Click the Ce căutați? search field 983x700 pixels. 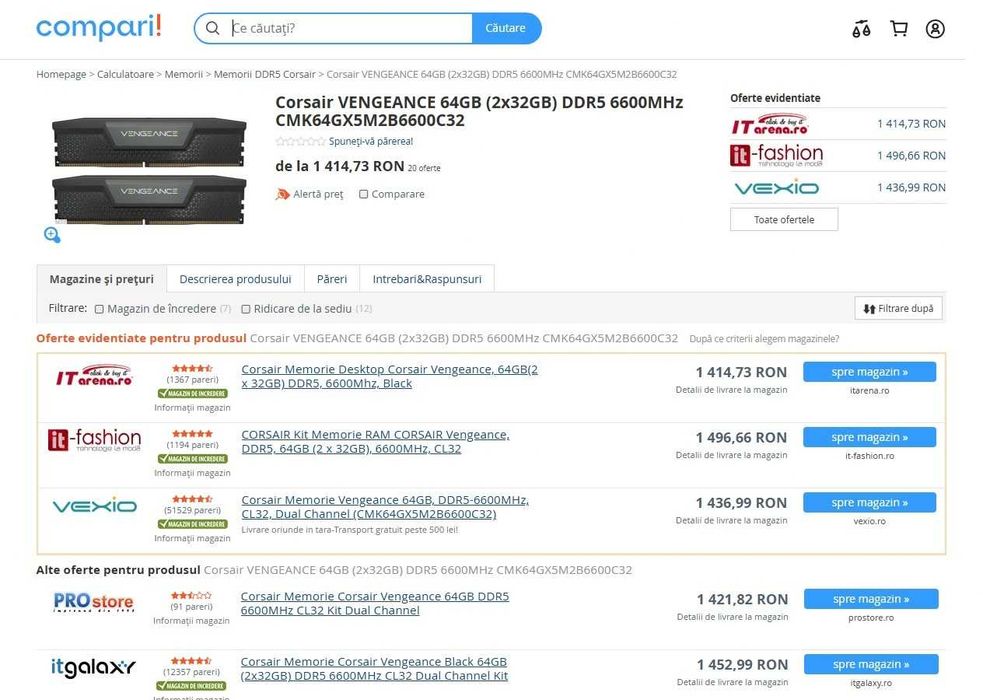[x=350, y=28]
